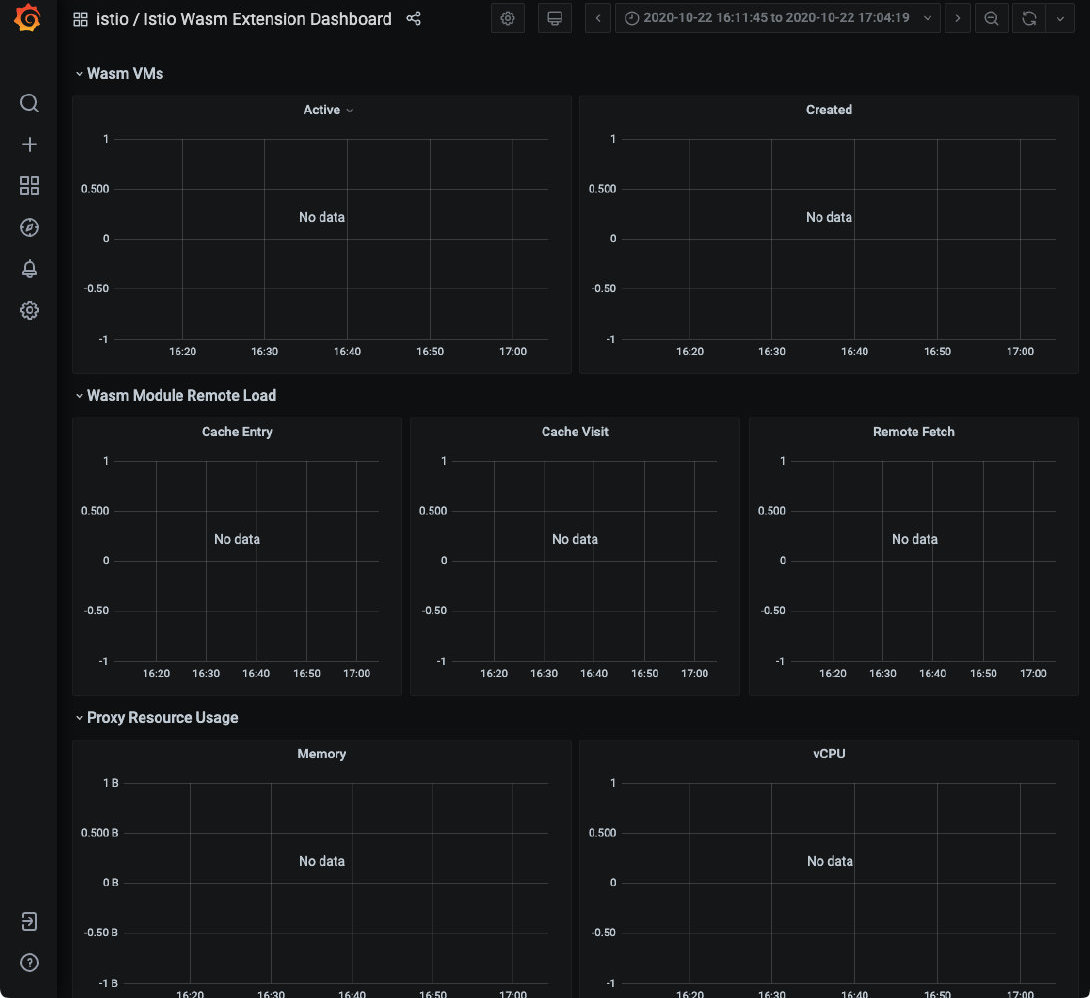
Task: Open the Configuration gear in sidebar
Action: (x=29, y=311)
